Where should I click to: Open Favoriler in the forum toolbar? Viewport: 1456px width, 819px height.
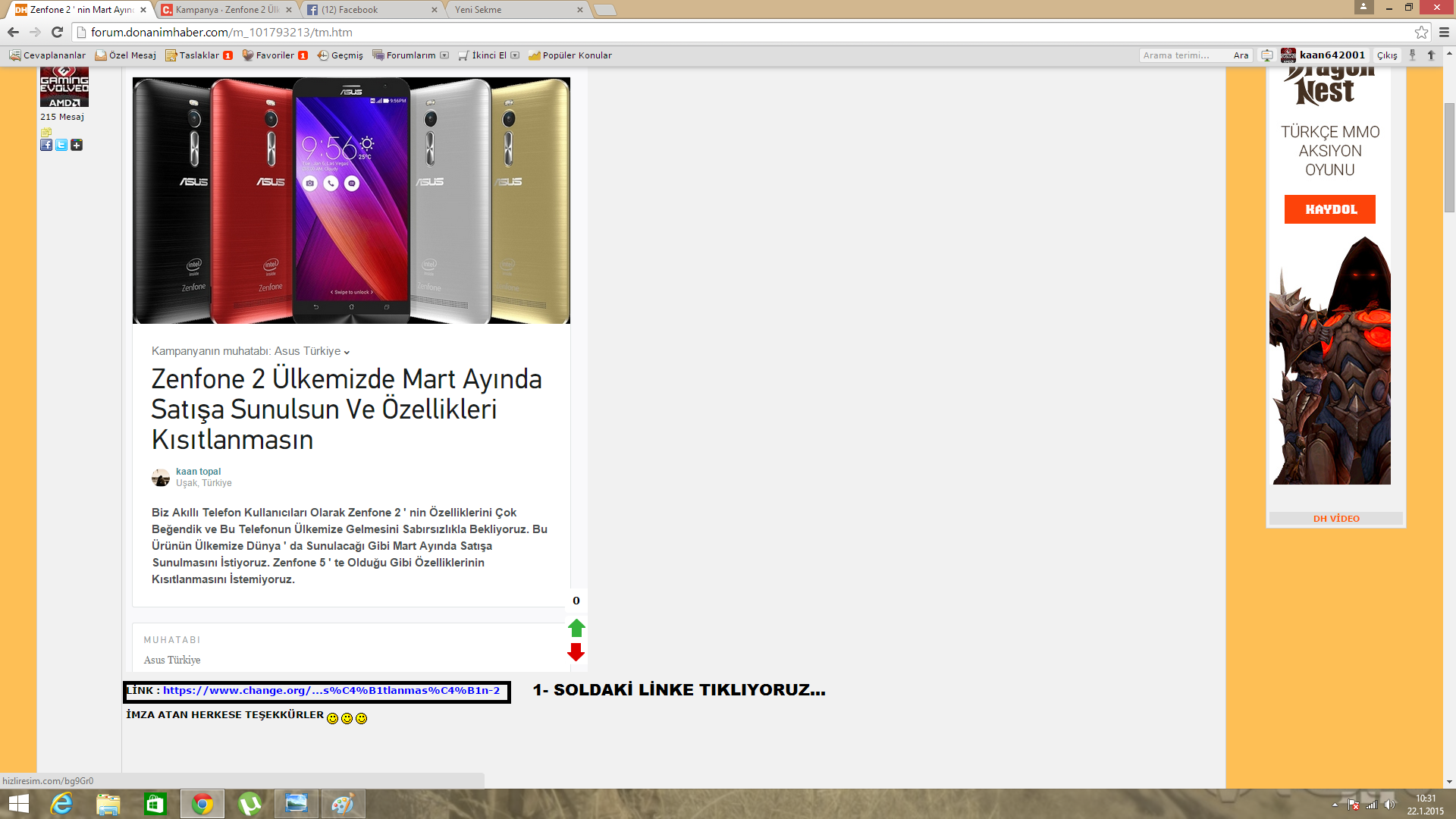pos(275,55)
